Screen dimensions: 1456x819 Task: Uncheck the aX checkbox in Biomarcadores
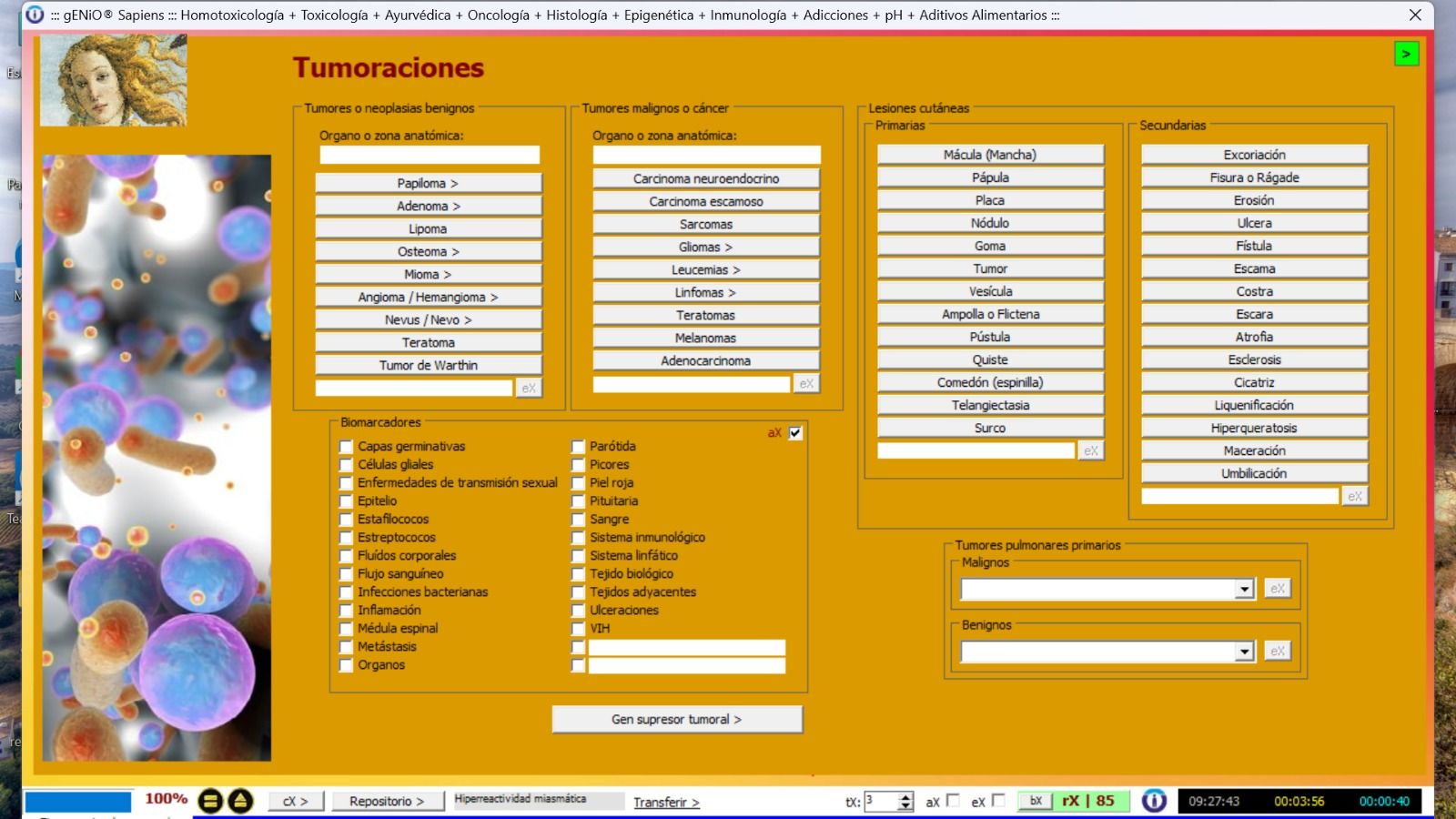[795, 433]
